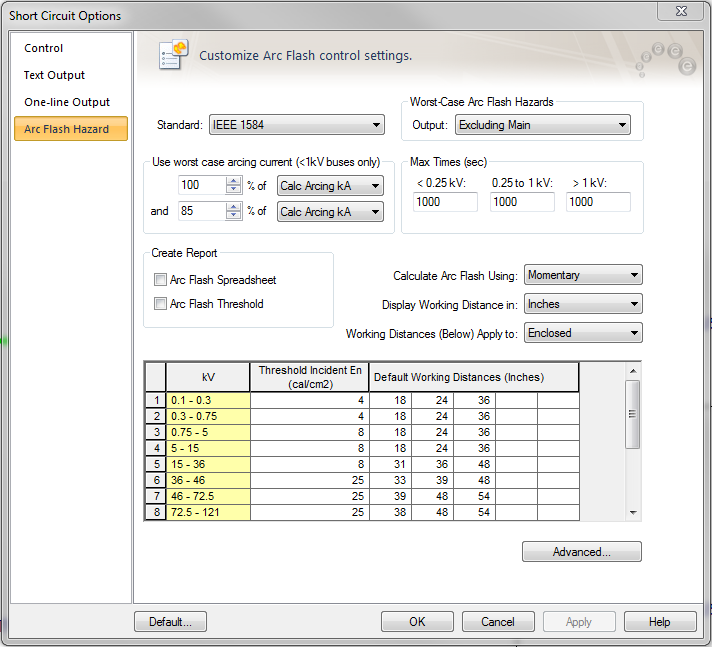Click the table scrollbar up arrow
Image resolution: width=712 pixels, height=647 pixels.
point(633,371)
